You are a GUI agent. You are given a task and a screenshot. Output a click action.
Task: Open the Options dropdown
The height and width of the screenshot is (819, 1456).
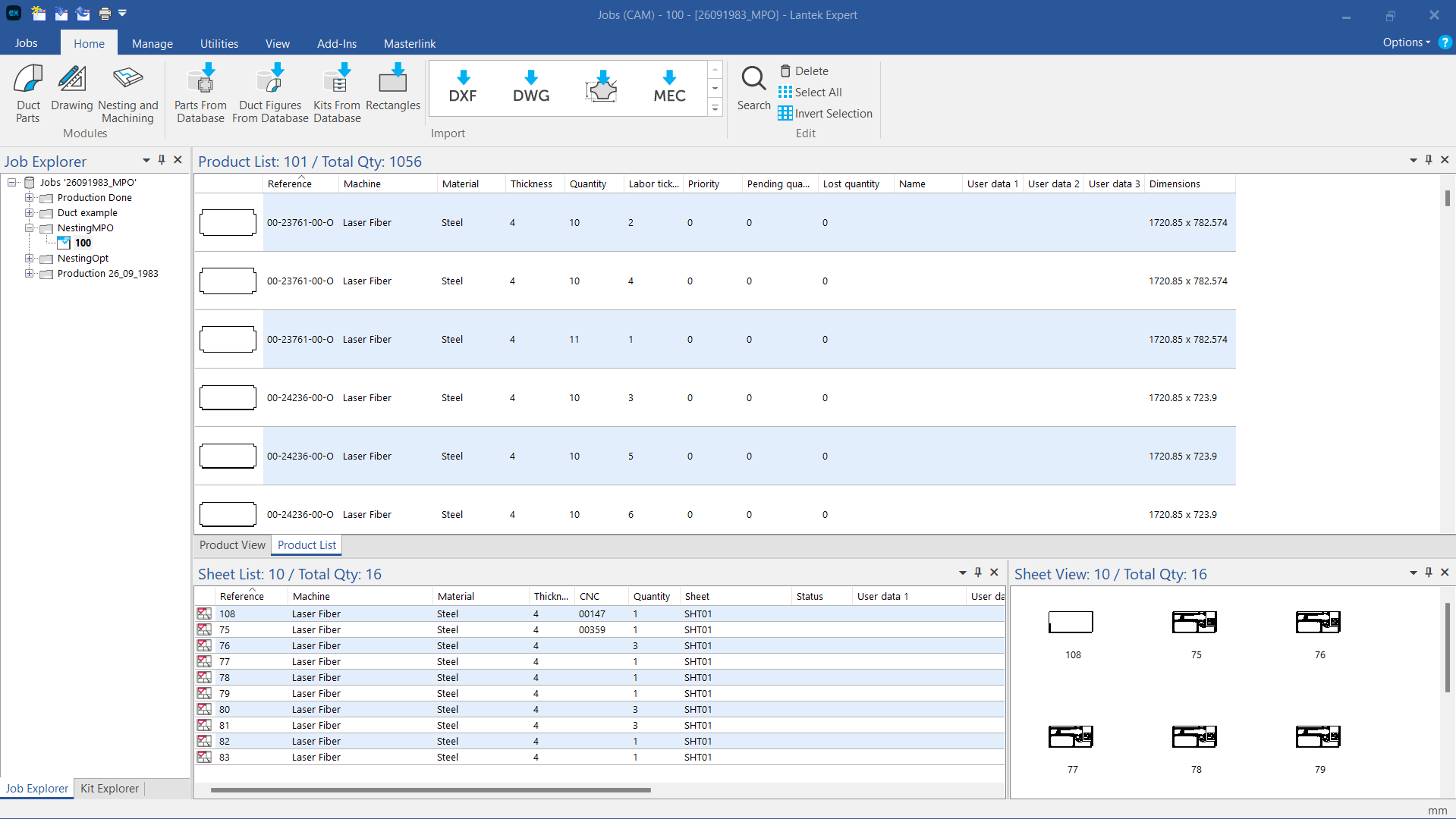1406,42
